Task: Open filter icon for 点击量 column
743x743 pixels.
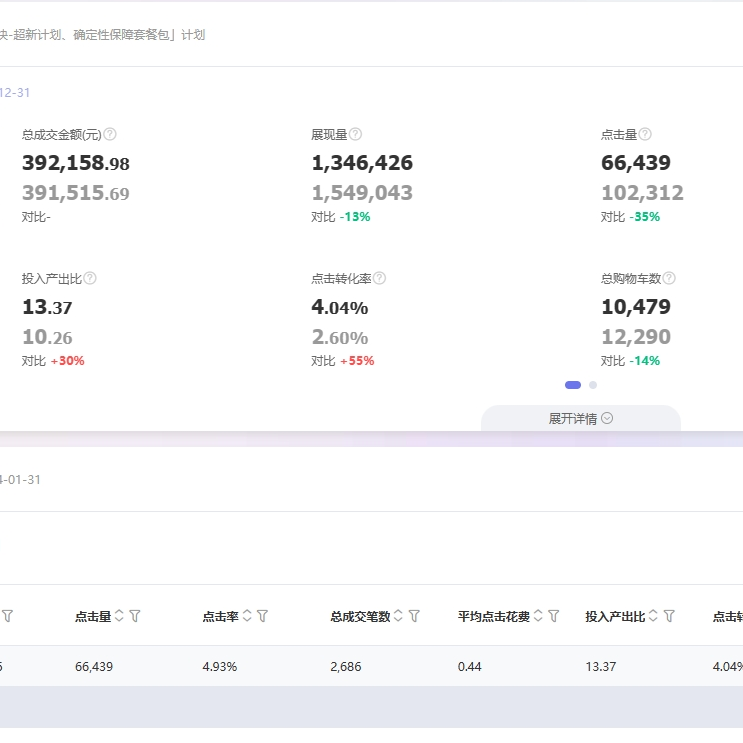Action: click(135, 616)
